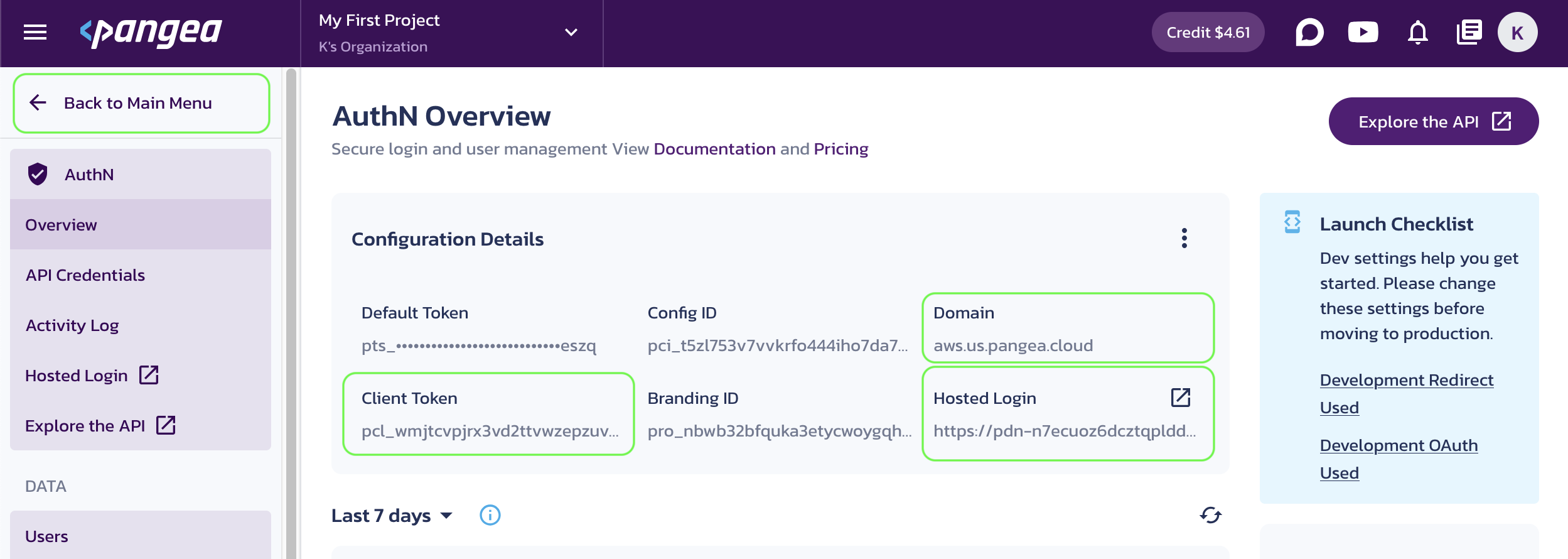Open the notifications bell
Viewport: 1568px width, 559px height.
[1417, 32]
